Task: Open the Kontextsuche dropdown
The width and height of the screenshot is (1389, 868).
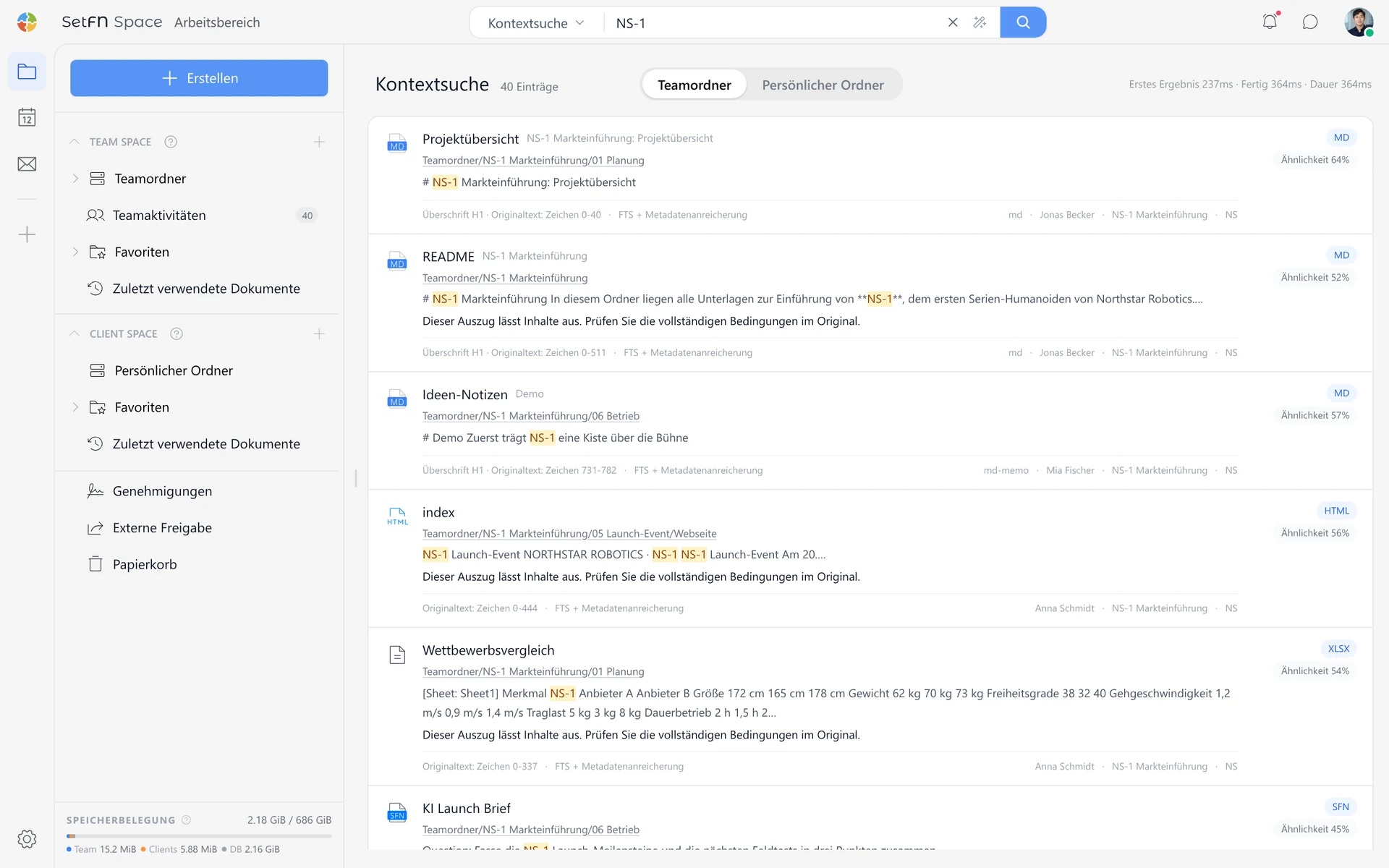Action: click(x=536, y=23)
